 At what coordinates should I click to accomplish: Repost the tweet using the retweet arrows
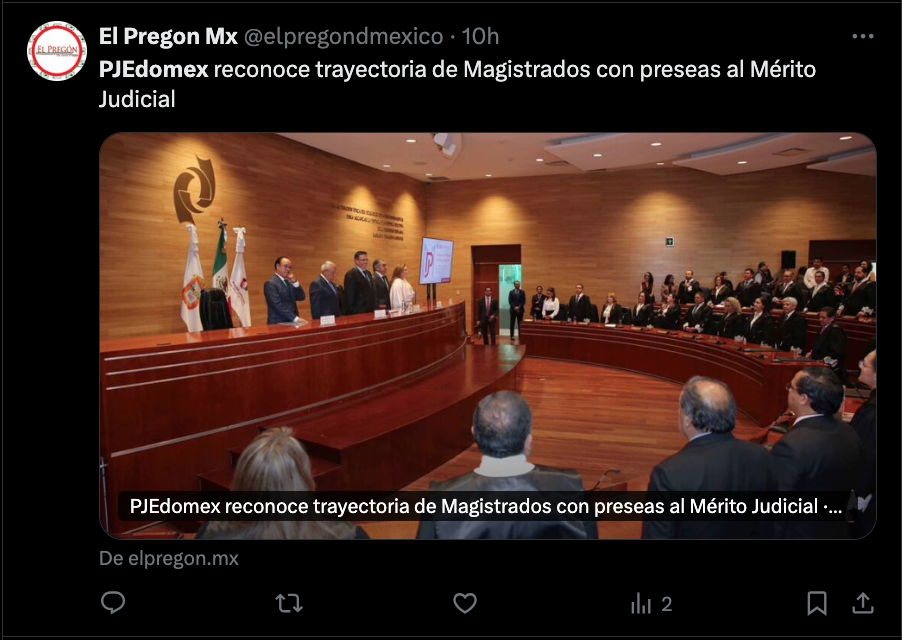289,603
